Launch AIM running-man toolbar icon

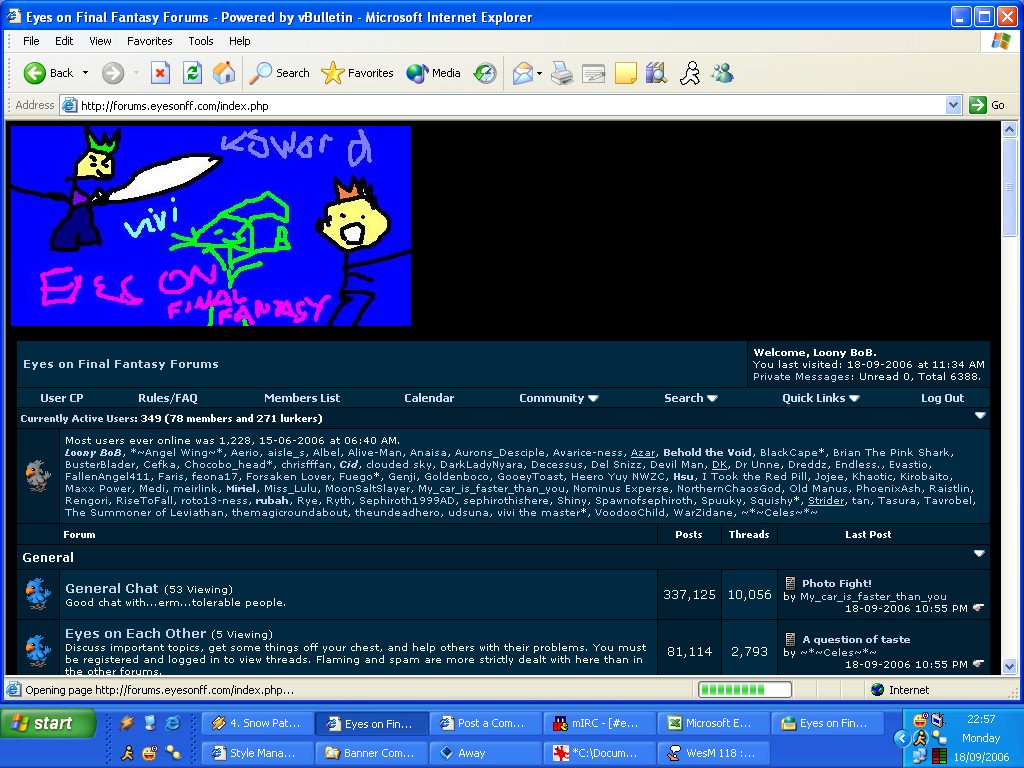(x=690, y=73)
